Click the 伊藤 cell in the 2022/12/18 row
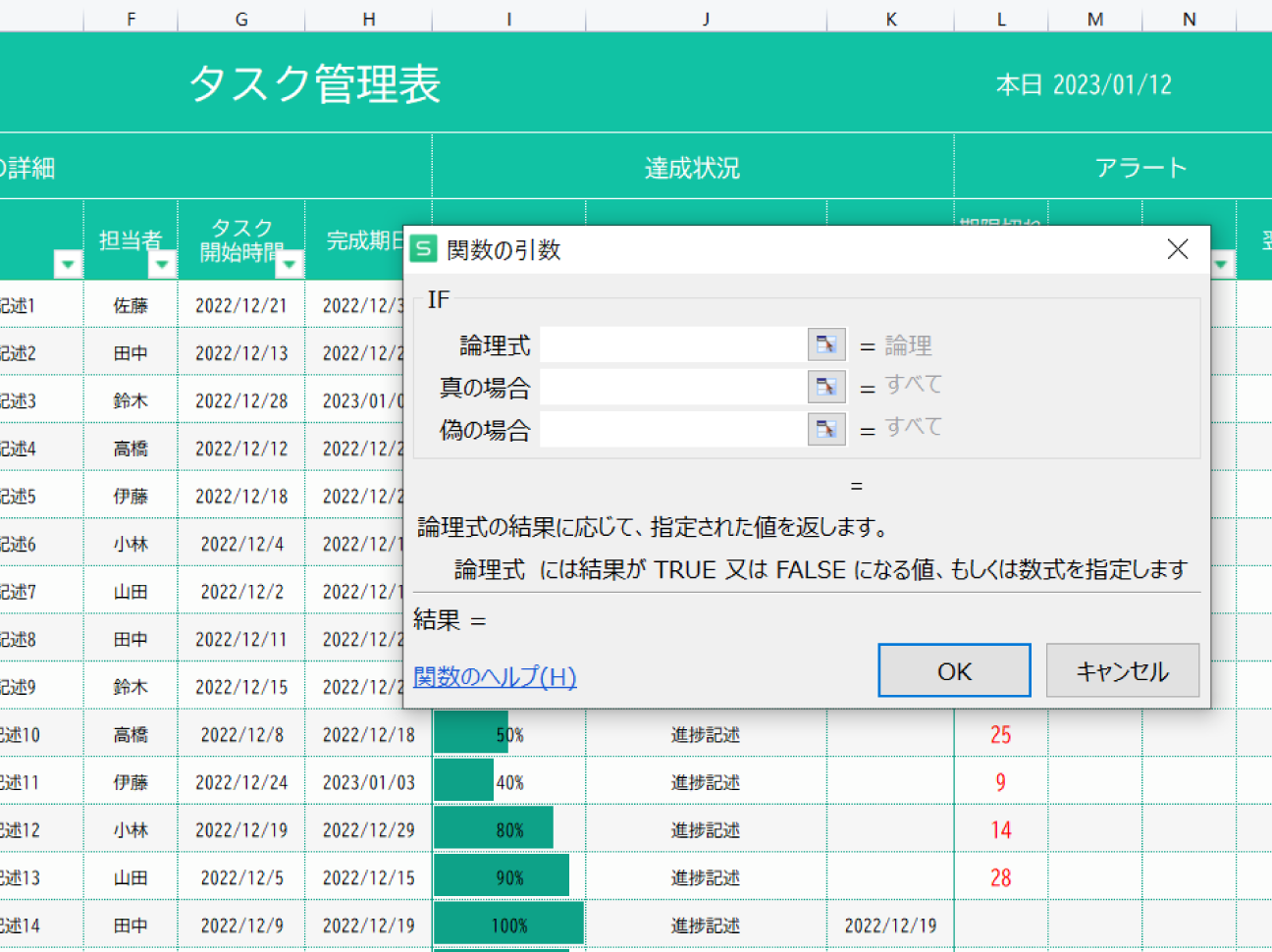The height and width of the screenshot is (952, 1272). [131, 496]
